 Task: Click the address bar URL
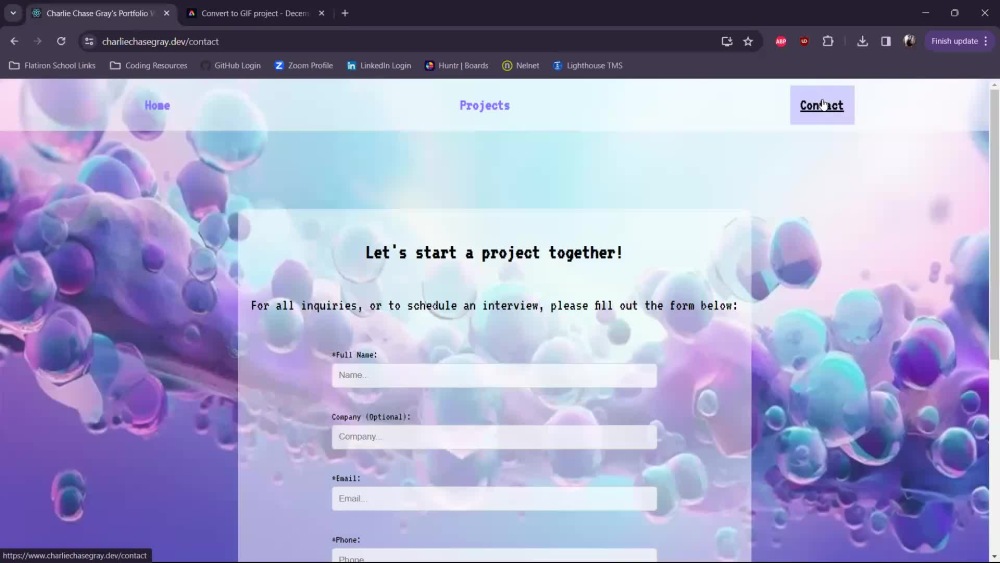tap(160, 41)
